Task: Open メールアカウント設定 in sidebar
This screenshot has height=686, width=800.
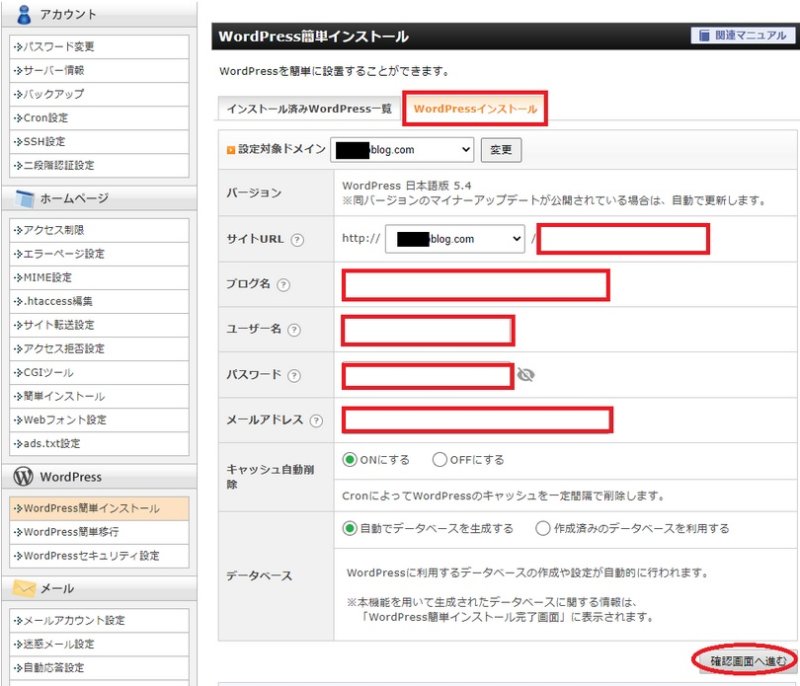Action: [99, 621]
